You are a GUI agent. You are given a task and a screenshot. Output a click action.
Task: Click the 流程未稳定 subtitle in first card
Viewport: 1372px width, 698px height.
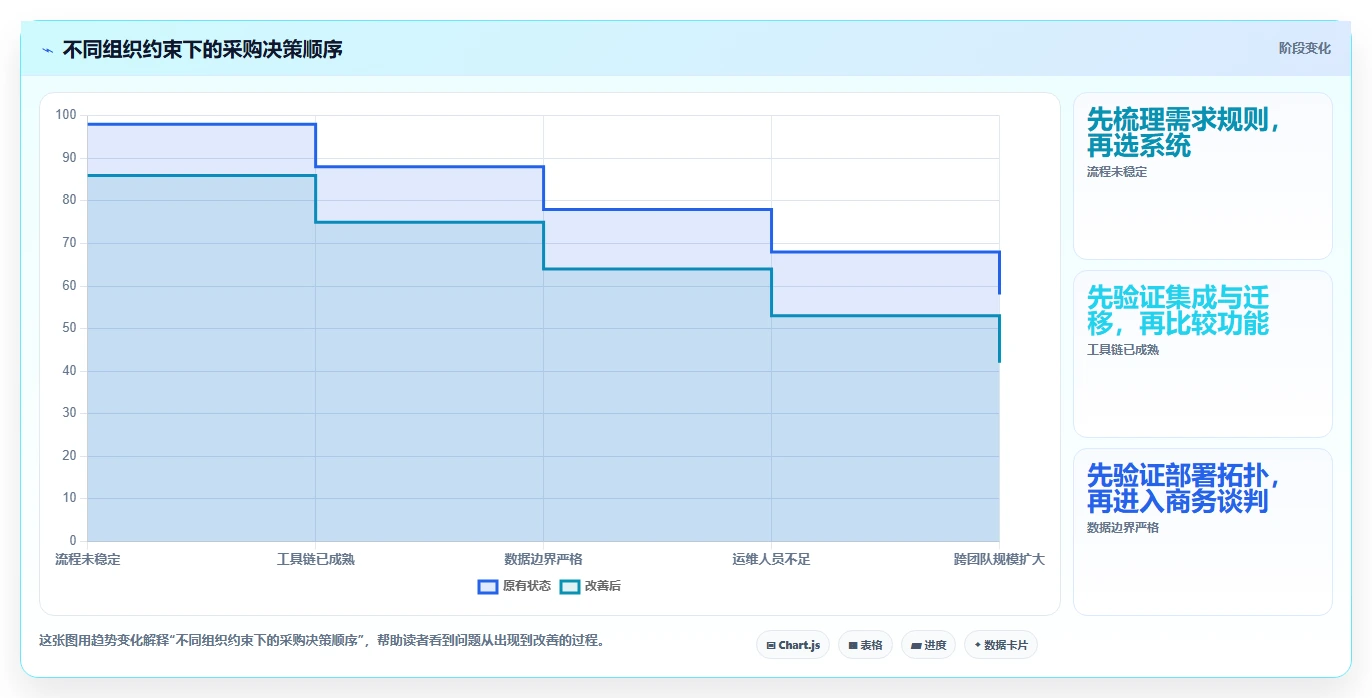pos(1117,172)
